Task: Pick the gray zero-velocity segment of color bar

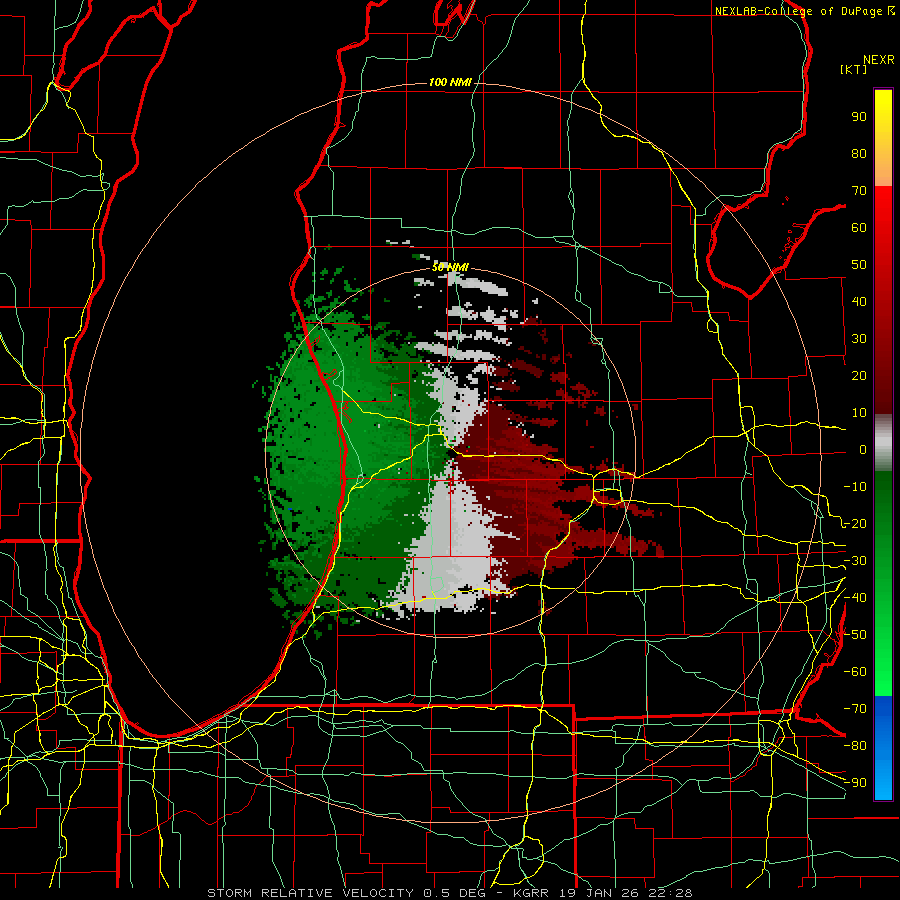Action: pyautogui.click(x=883, y=443)
